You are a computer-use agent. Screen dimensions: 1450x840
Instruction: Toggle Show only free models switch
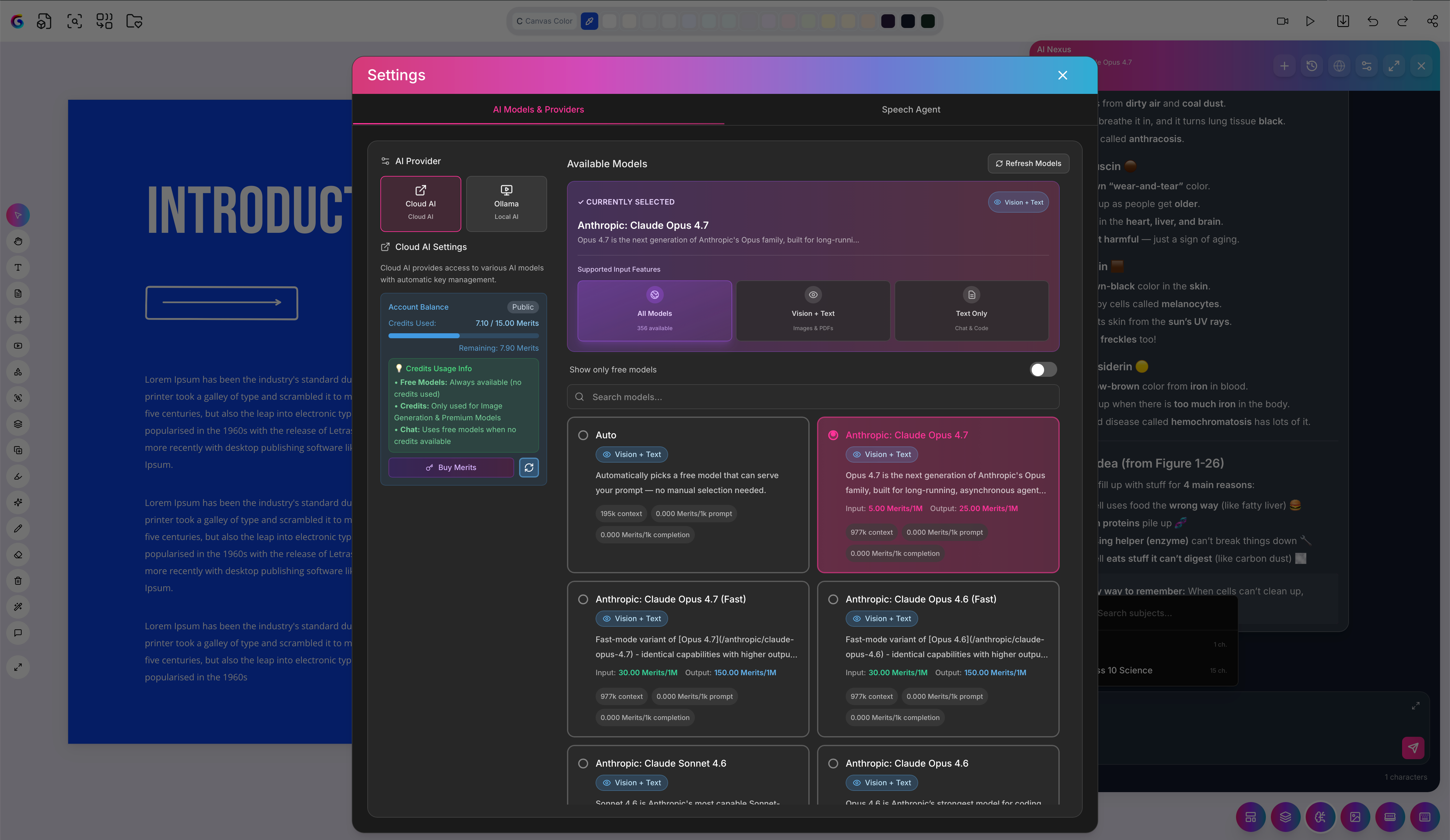click(x=1043, y=370)
